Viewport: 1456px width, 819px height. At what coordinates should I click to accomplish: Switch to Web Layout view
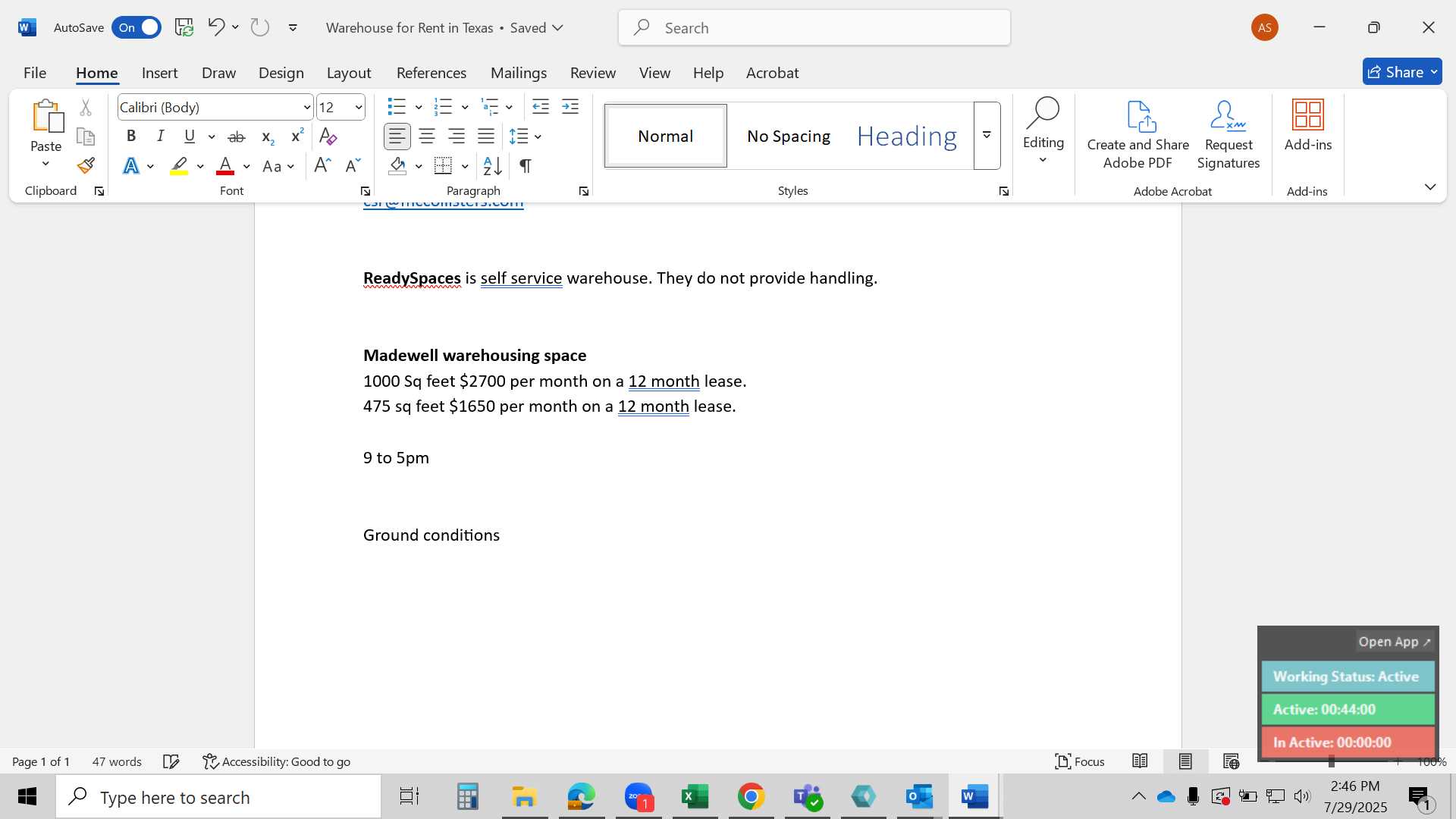[x=1232, y=761]
